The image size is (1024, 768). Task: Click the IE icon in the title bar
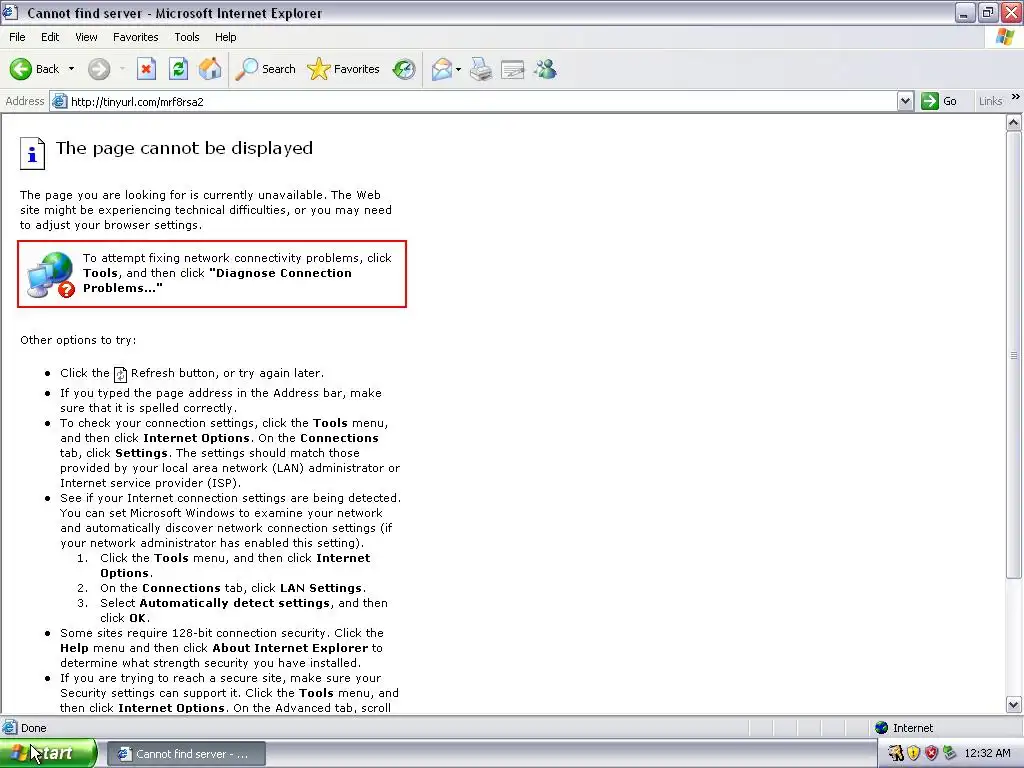pyautogui.click(x=10, y=12)
